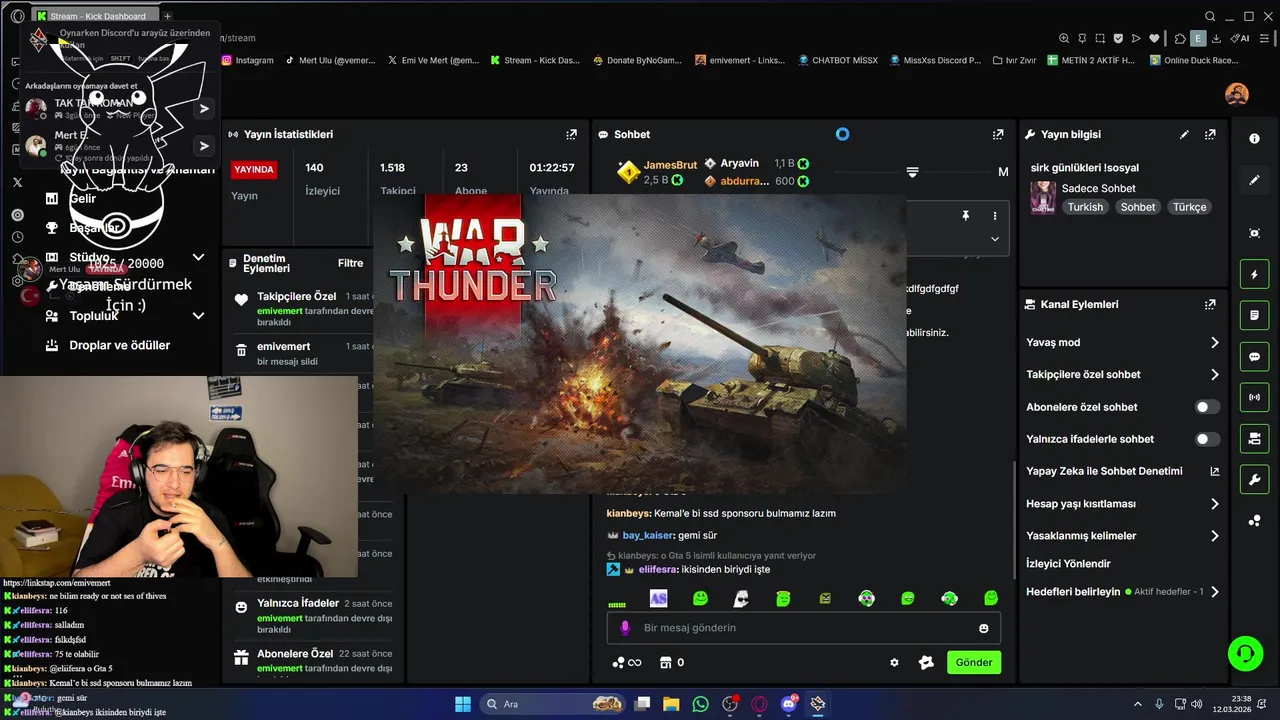Pop out the Yayın bilgisi panel
Screen dimensions: 1280x720
point(1210,134)
